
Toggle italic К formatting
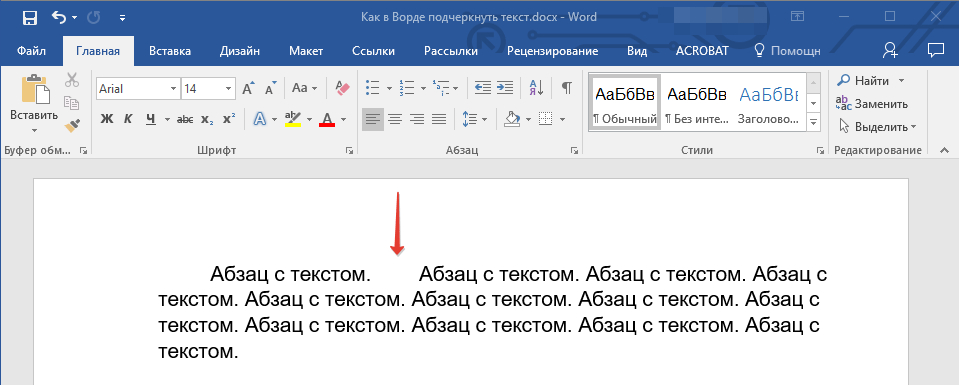click(128, 119)
